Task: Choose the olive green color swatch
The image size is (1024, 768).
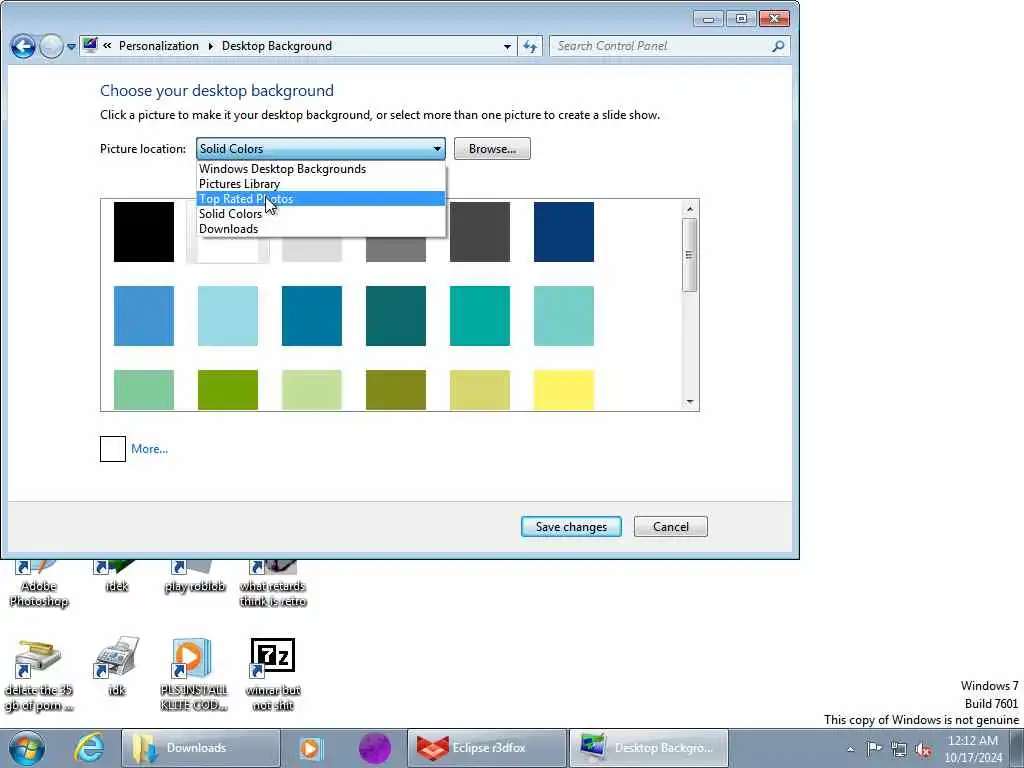Action: tap(396, 390)
